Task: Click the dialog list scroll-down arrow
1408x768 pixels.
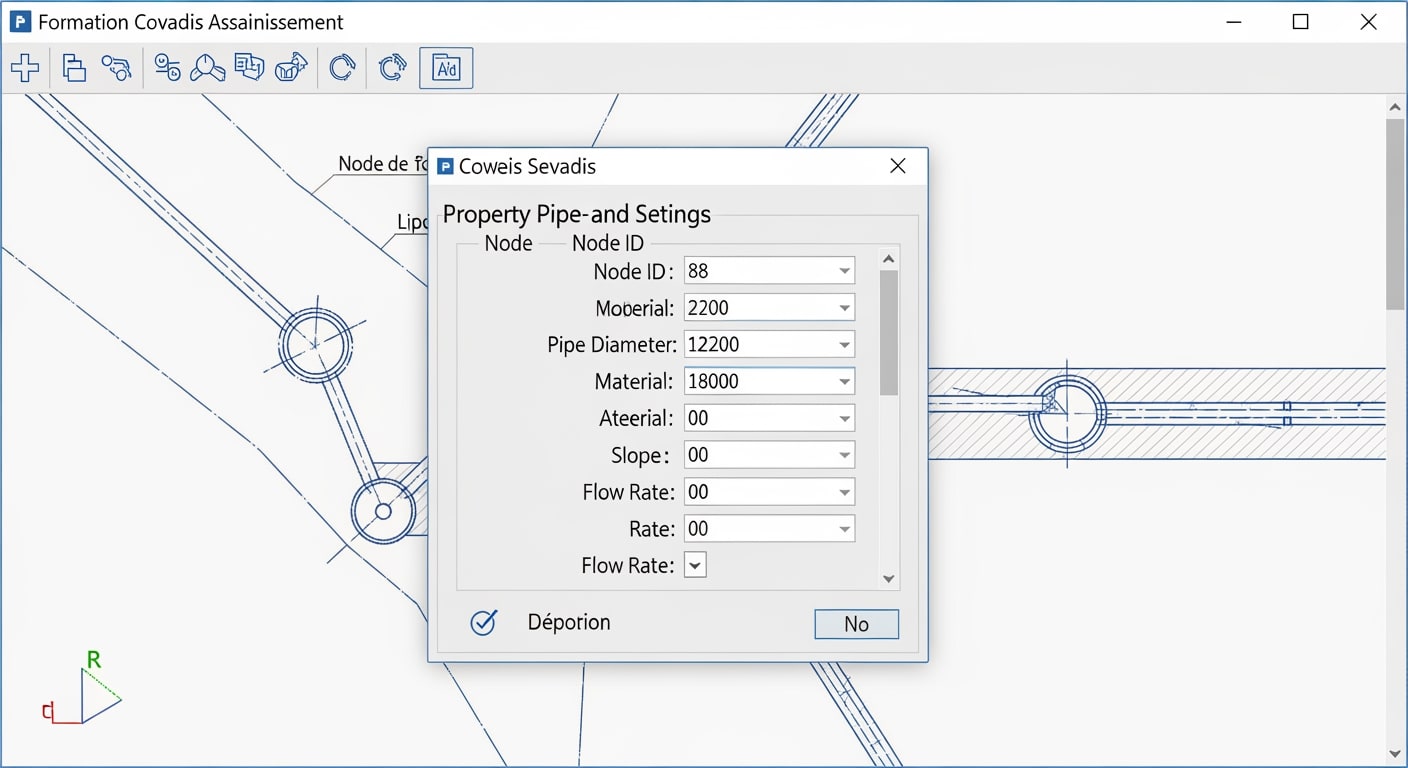Action: coord(888,579)
